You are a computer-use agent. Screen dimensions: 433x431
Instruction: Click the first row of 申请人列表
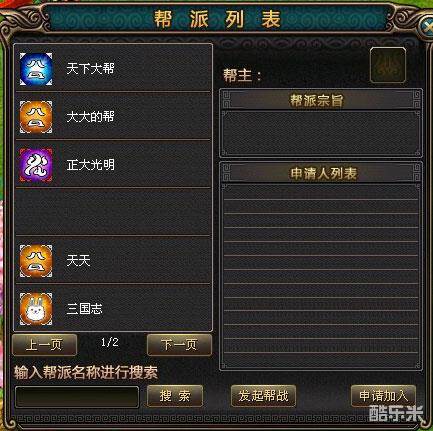click(321, 193)
